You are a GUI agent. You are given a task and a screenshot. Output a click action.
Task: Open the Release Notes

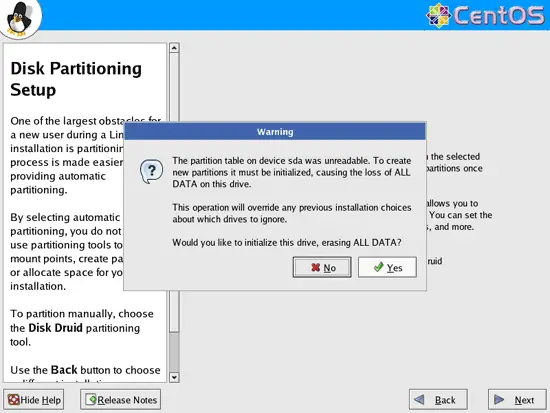click(121, 399)
